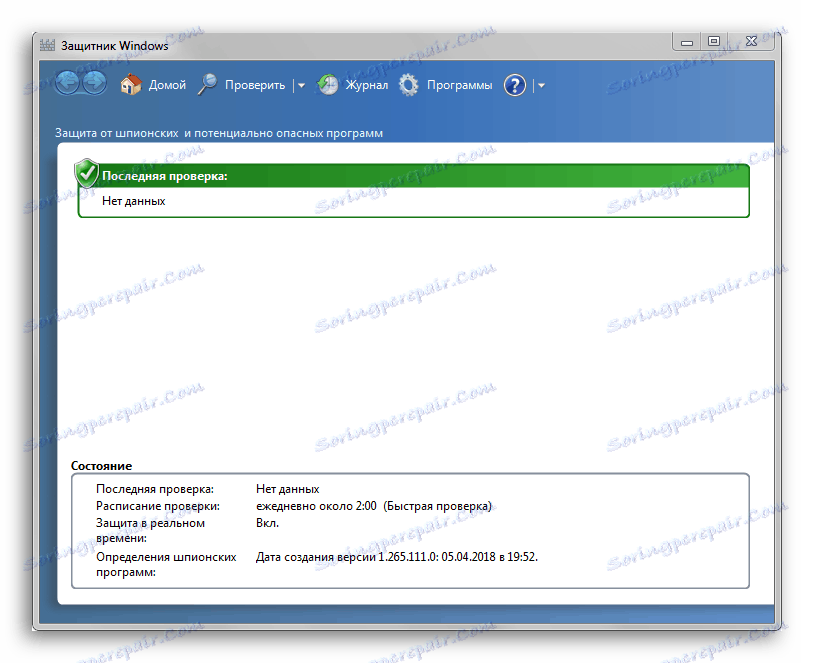Click the 'Защитник Windows' window title text

point(115,46)
